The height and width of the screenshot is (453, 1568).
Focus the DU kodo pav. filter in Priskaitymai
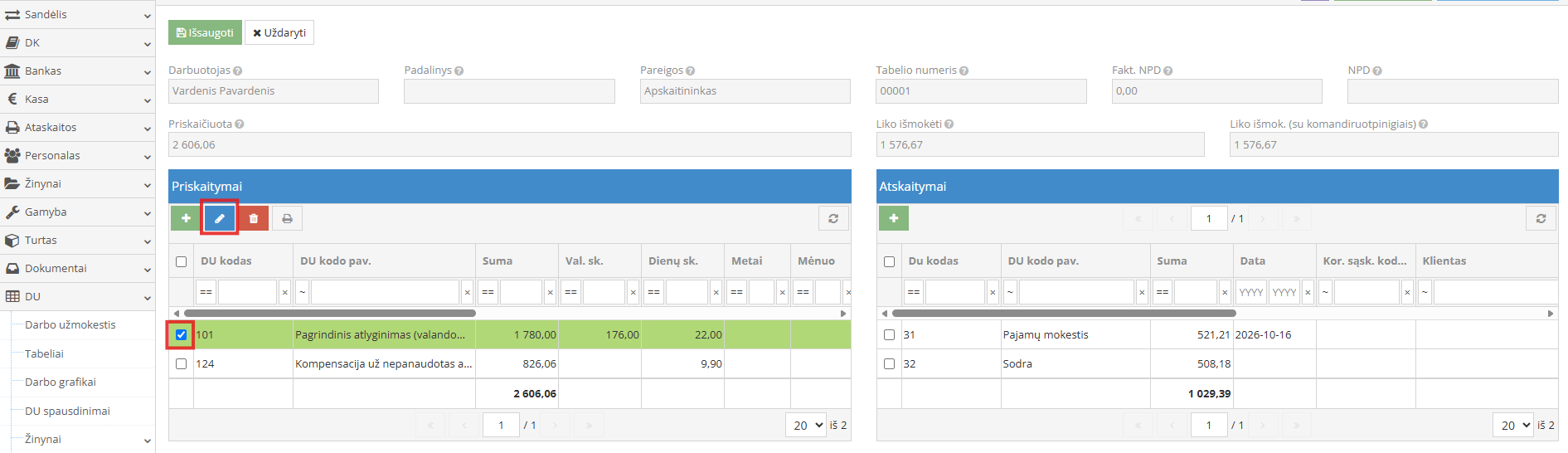click(x=385, y=292)
